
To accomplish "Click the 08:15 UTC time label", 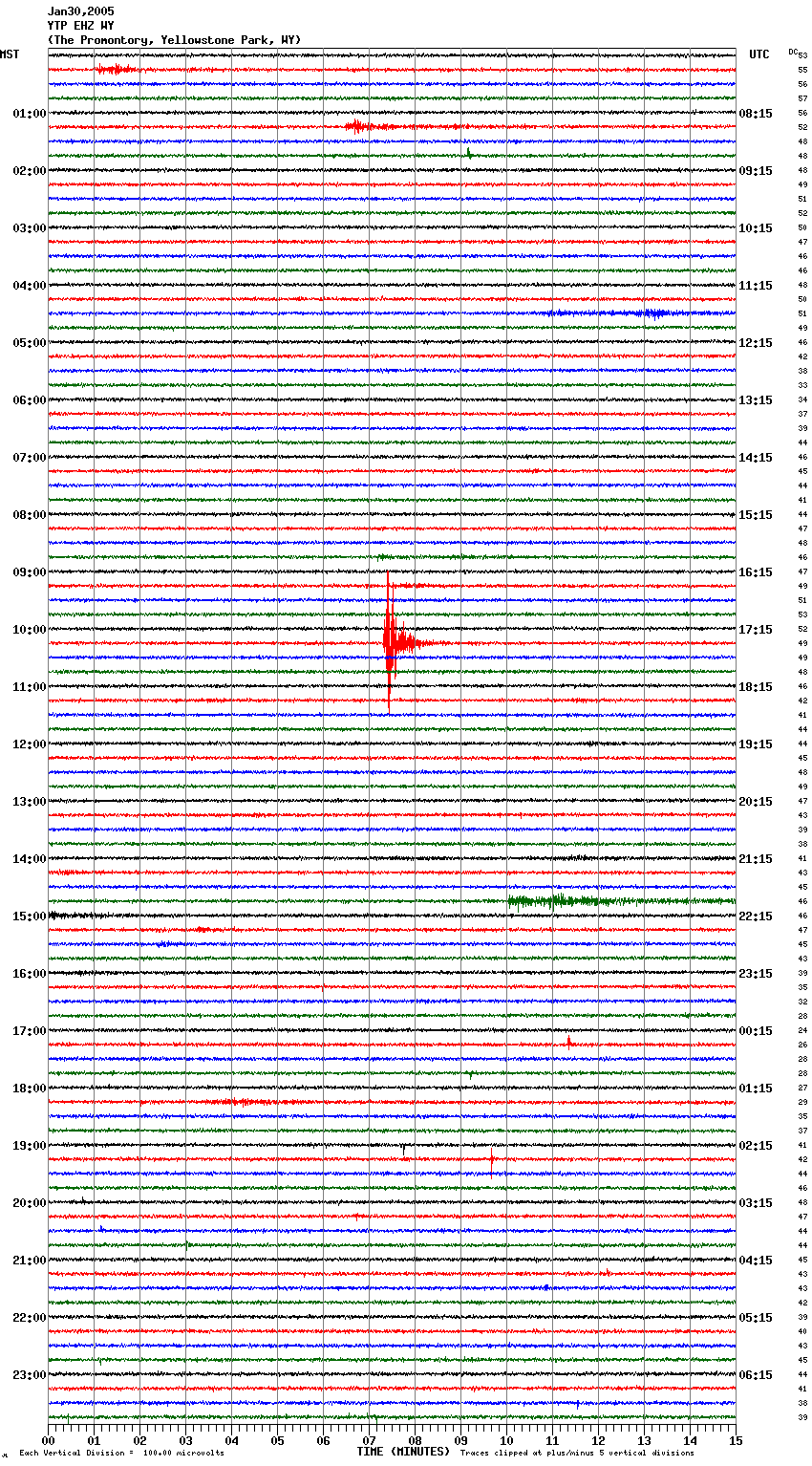I will tap(756, 114).
